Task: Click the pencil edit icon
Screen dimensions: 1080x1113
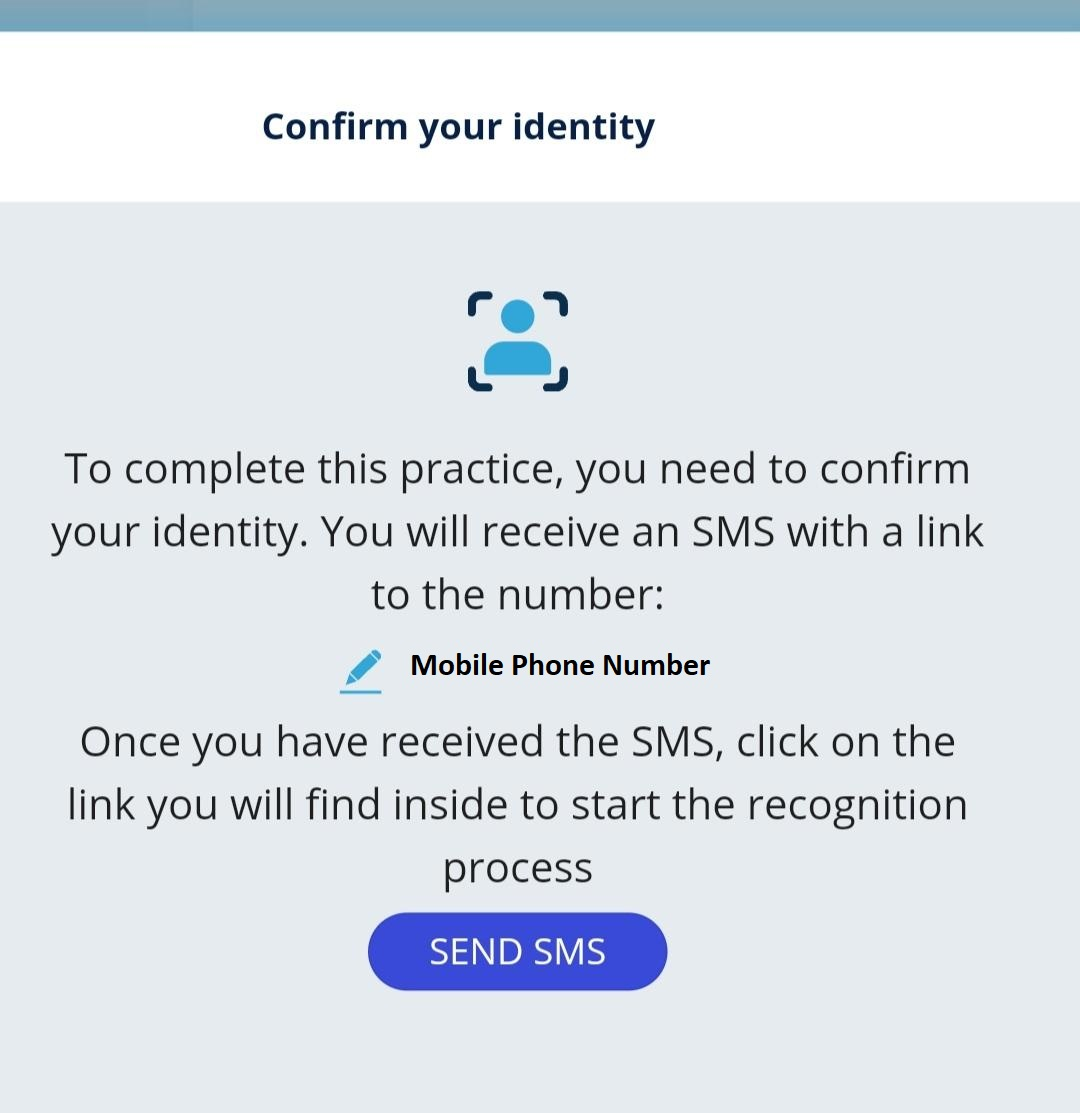Action: click(x=362, y=669)
